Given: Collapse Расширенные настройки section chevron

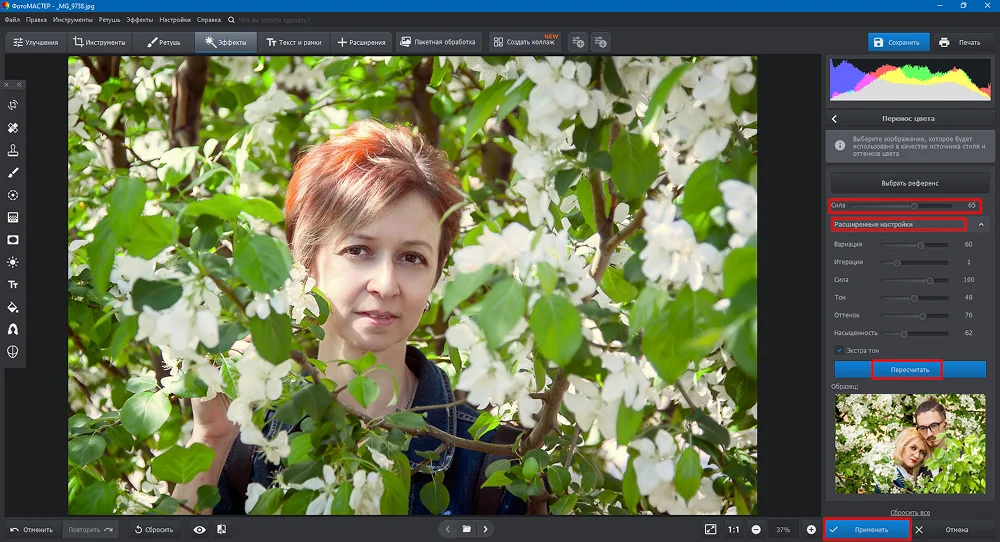Looking at the screenshot, I should coord(982,224).
